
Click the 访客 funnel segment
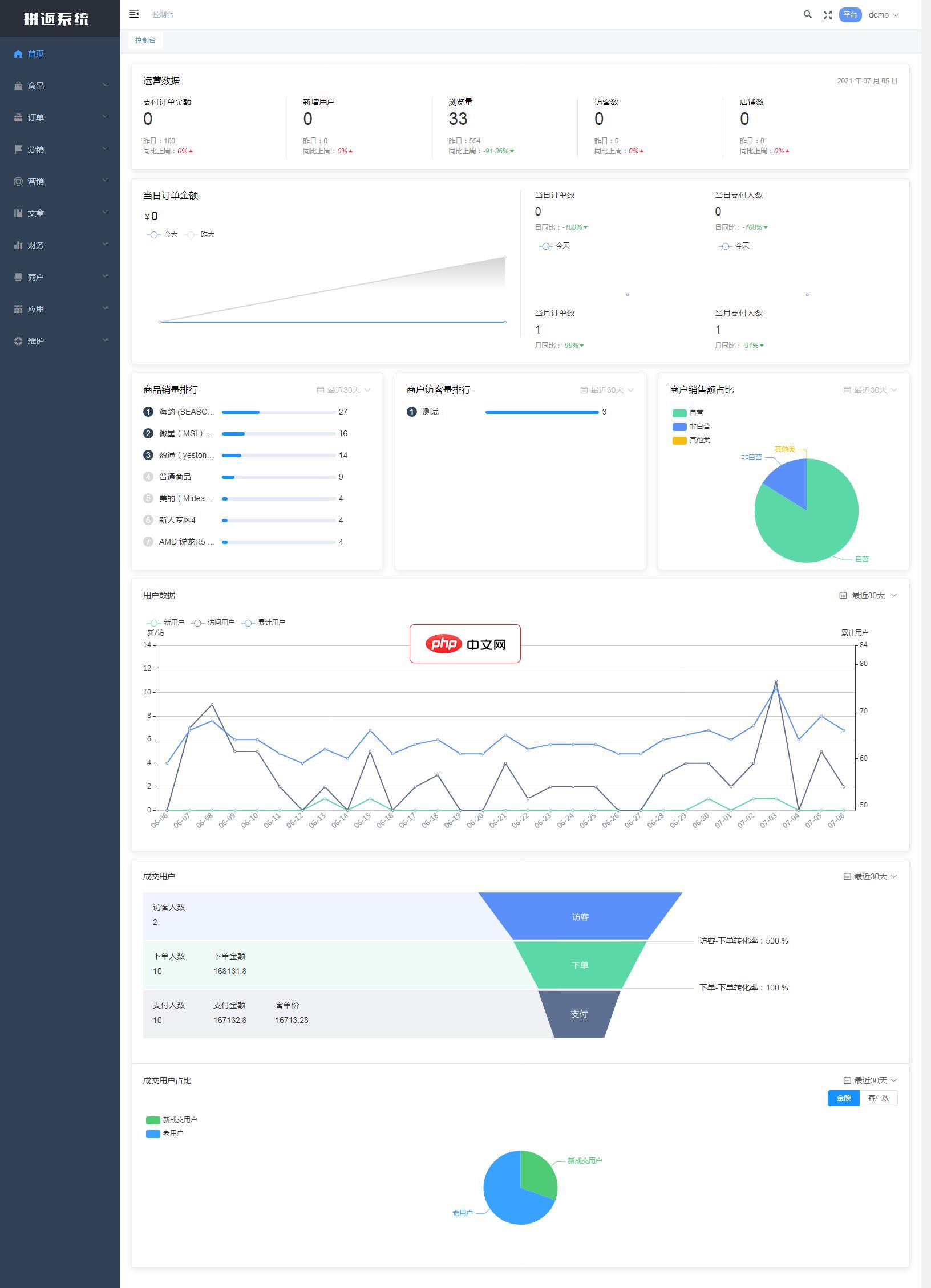click(x=580, y=917)
